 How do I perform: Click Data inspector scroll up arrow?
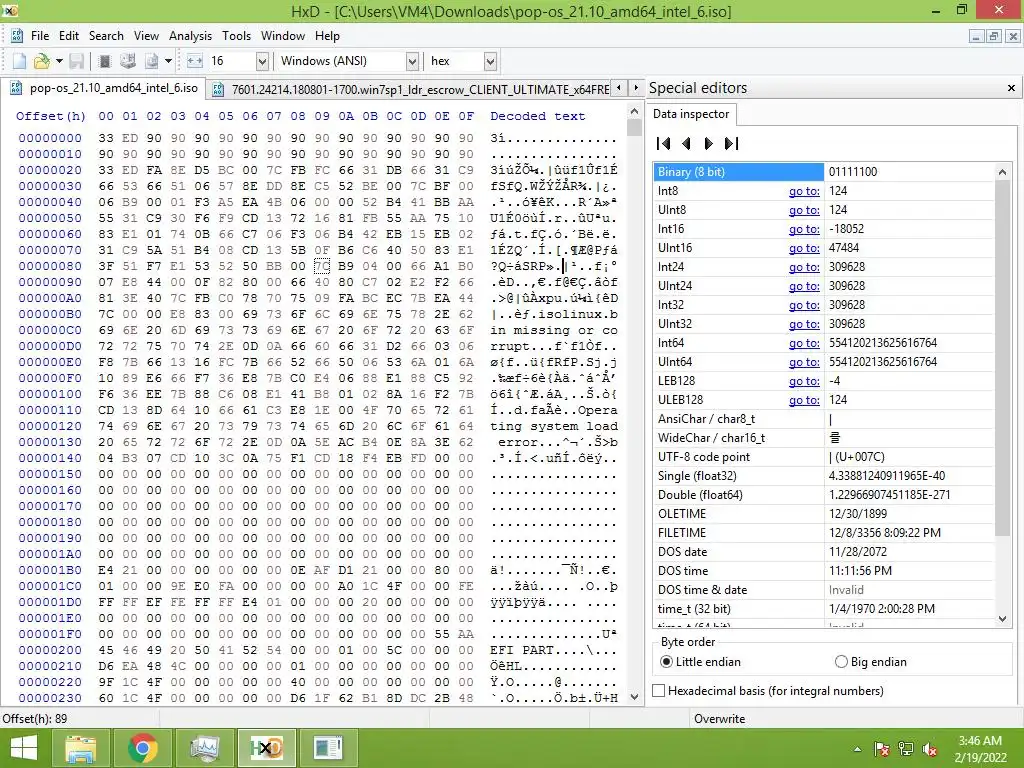point(1002,172)
